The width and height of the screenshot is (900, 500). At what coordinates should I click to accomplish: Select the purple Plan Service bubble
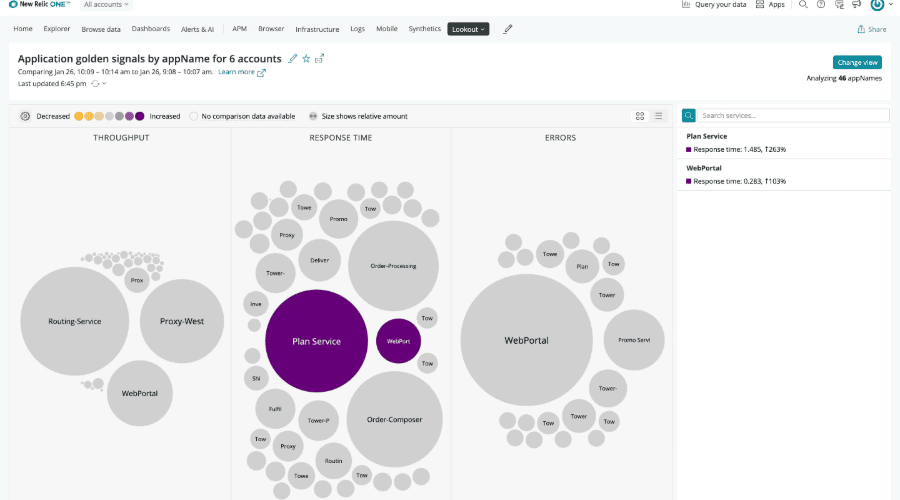click(316, 341)
